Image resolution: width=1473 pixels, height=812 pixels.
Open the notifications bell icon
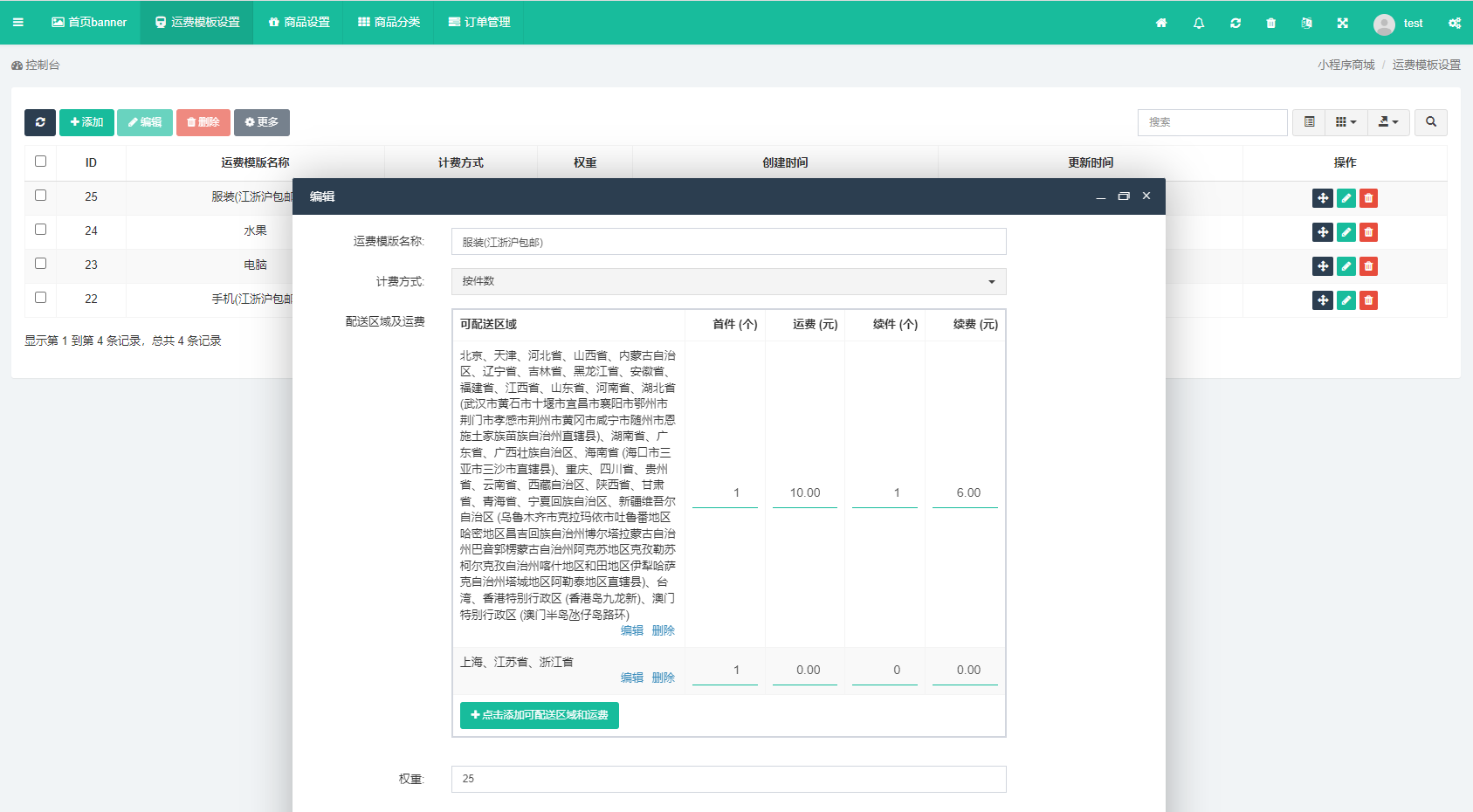1199,24
